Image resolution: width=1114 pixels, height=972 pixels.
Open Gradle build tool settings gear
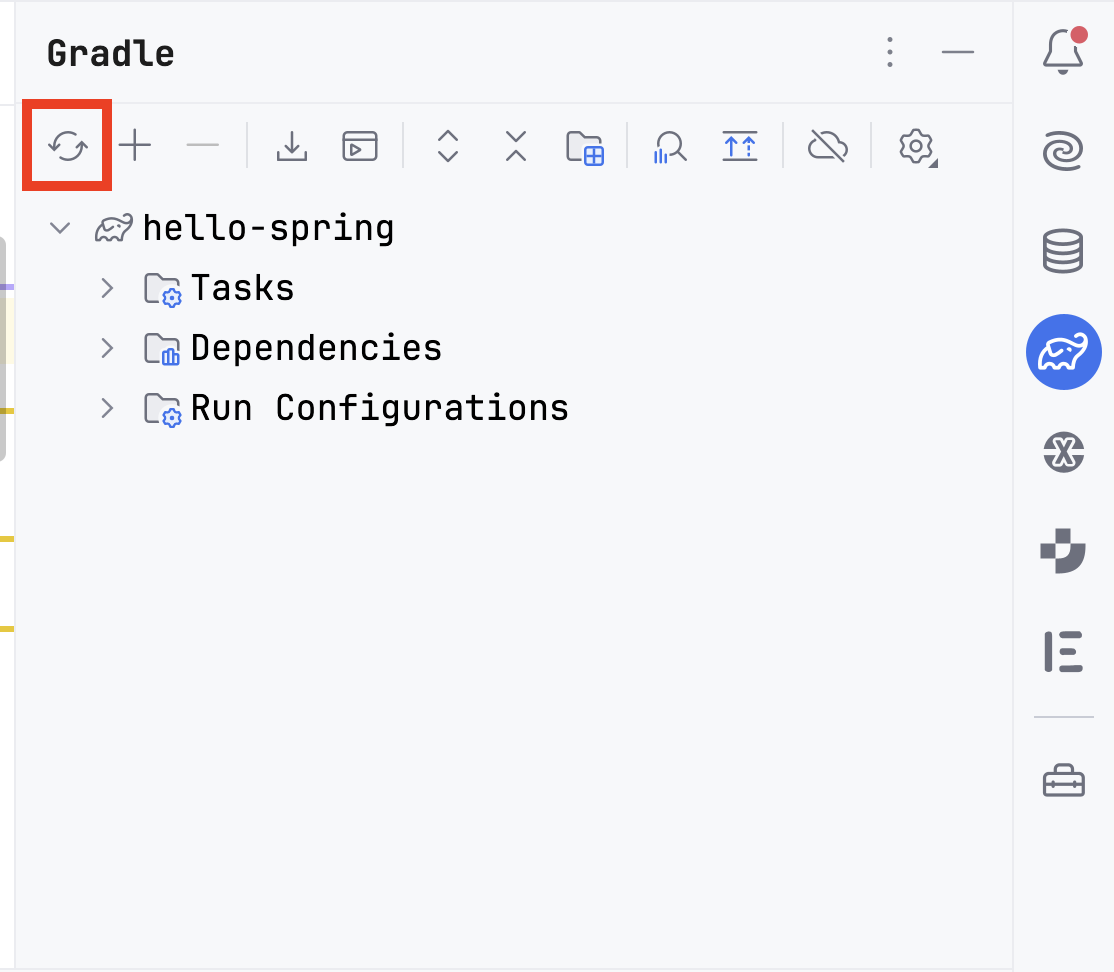pos(917,148)
